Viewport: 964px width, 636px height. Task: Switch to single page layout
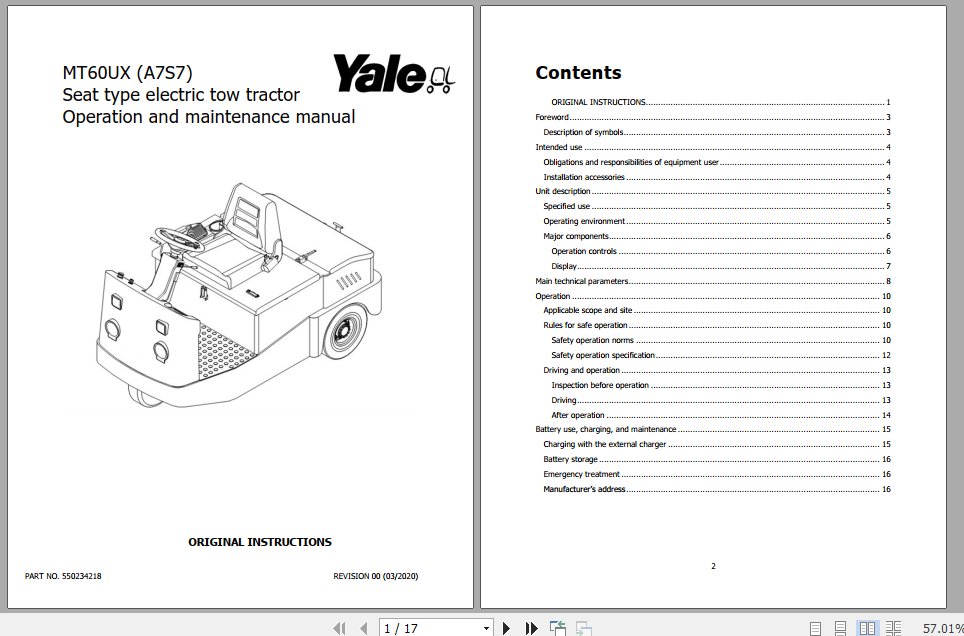click(x=814, y=627)
